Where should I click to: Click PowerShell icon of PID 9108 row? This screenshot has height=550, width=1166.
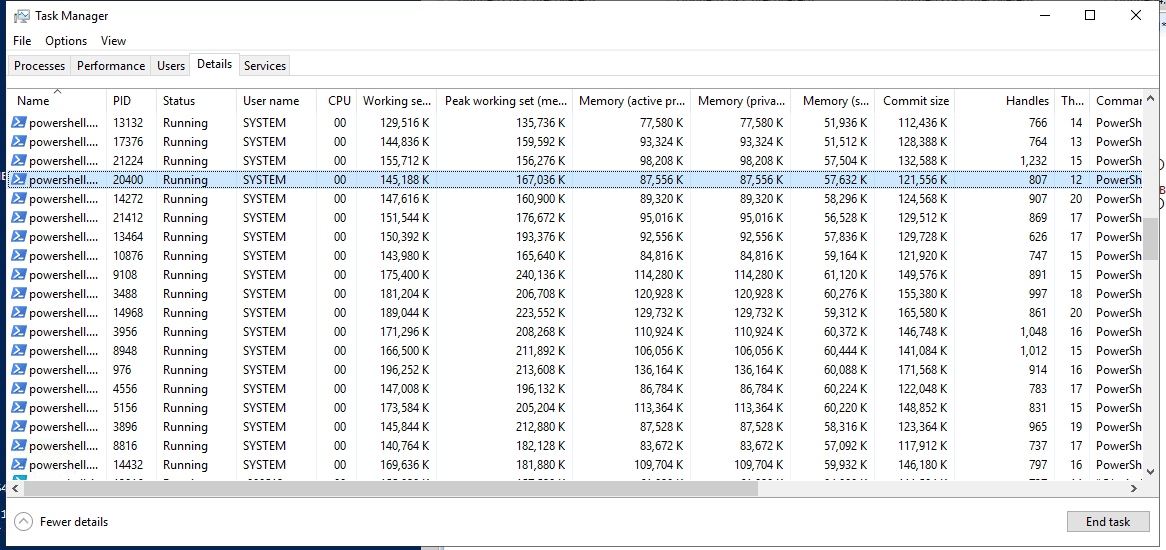(19, 274)
